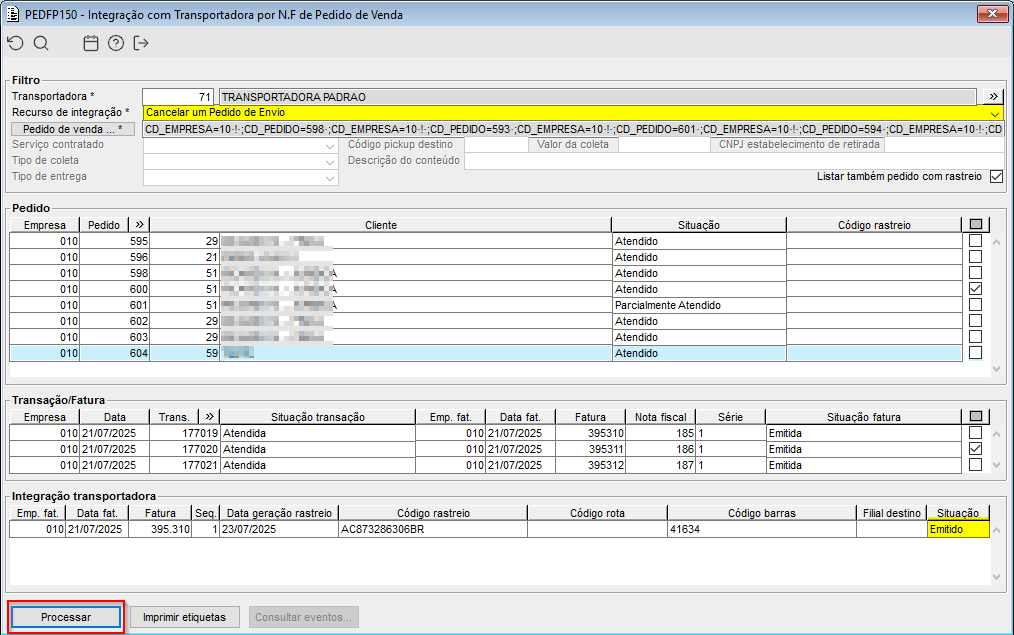Open the Recurso de integração dropdown

coord(994,113)
